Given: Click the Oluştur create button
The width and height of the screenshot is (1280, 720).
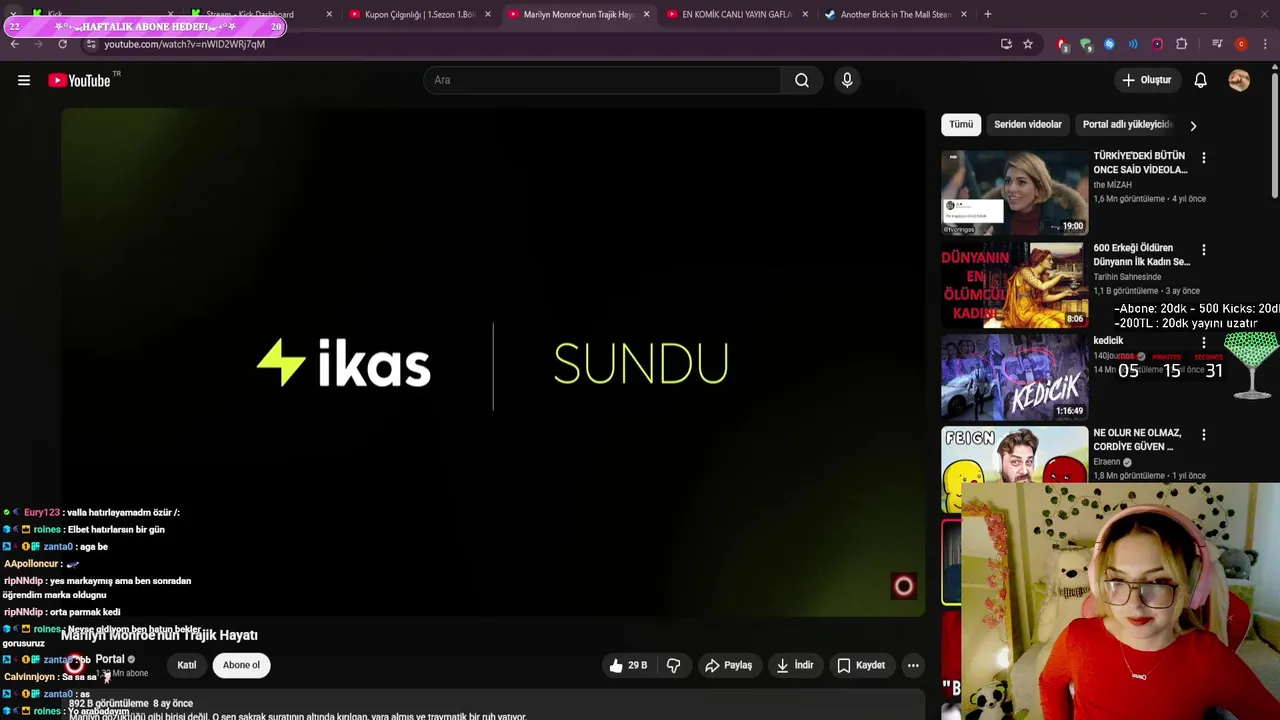Looking at the screenshot, I should (1146, 80).
